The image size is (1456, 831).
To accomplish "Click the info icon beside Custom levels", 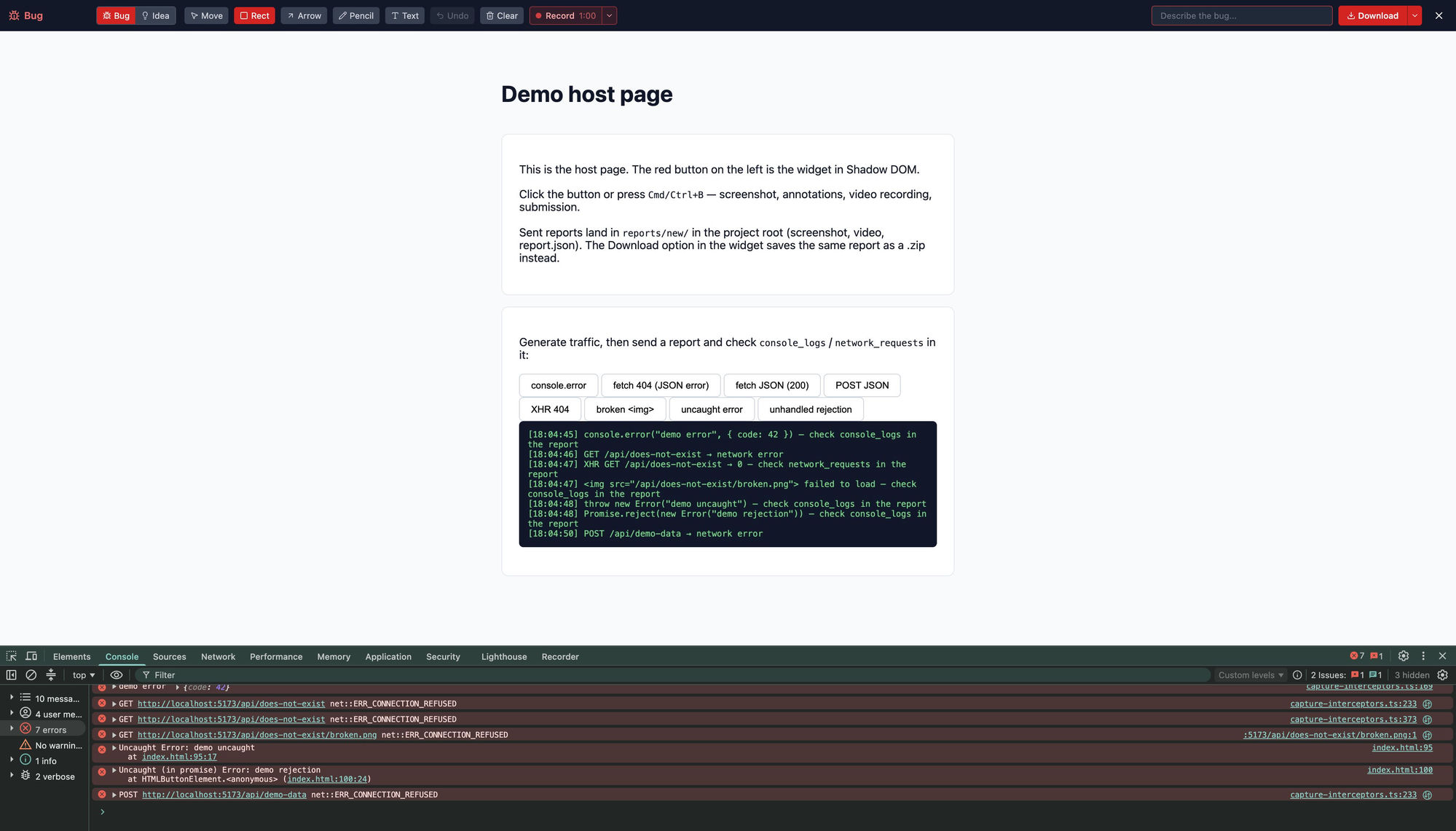I will [x=1297, y=675].
